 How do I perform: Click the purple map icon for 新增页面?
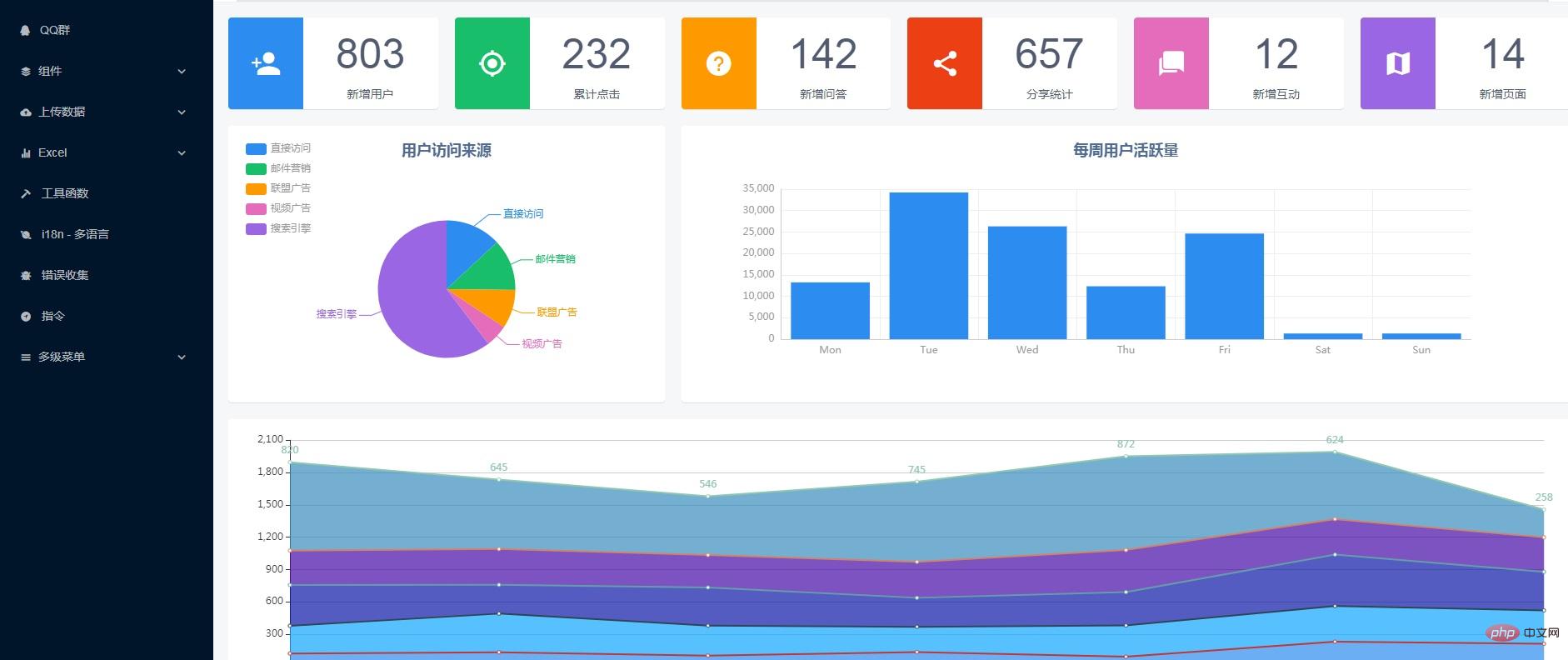pos(1397,63)
